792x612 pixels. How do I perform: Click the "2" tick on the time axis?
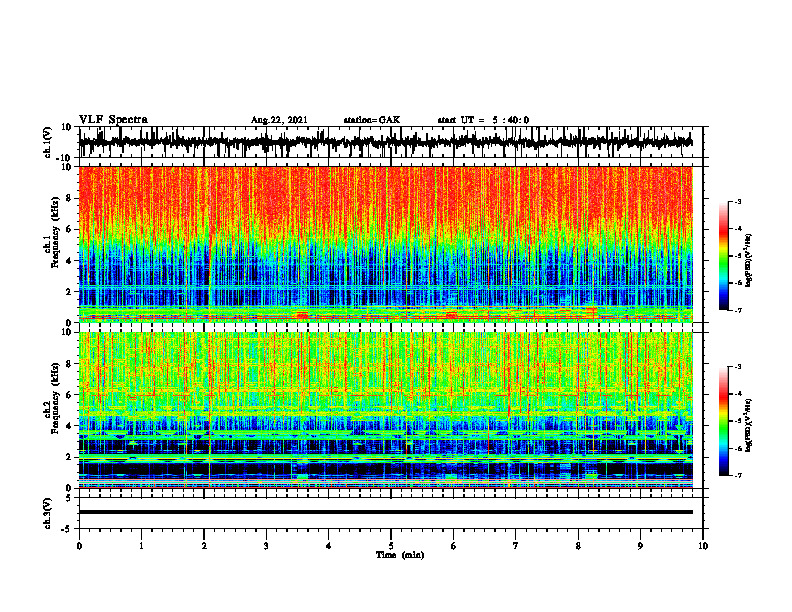pos(204,546)
